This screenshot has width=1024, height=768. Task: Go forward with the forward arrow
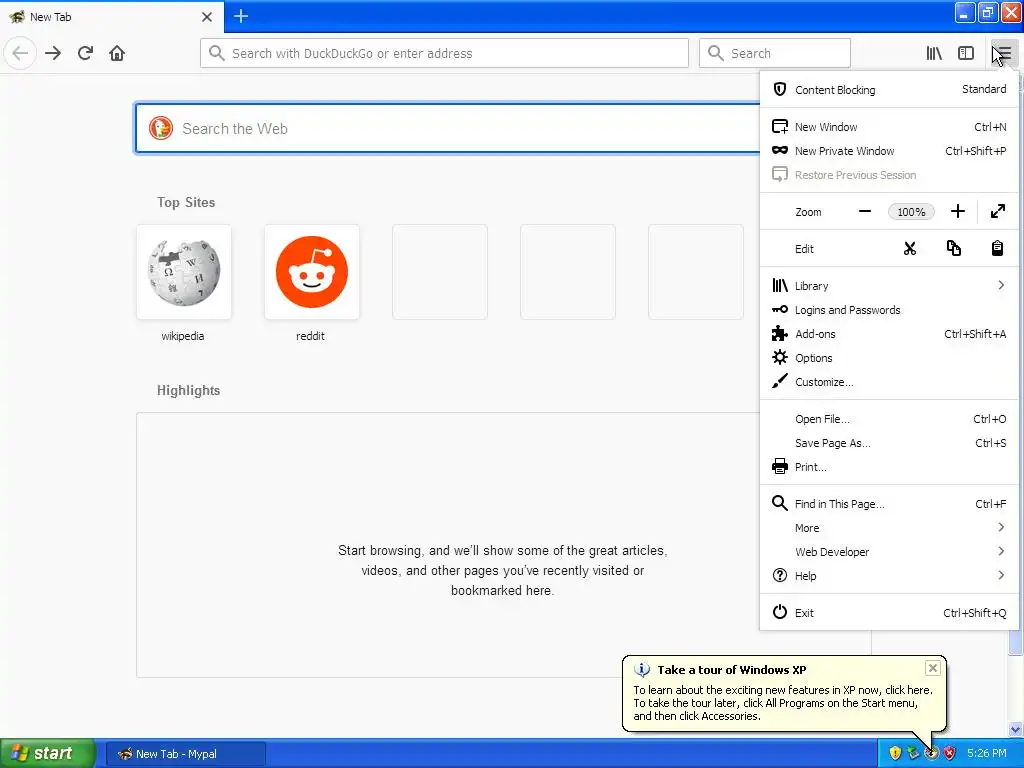pos(53,53)
